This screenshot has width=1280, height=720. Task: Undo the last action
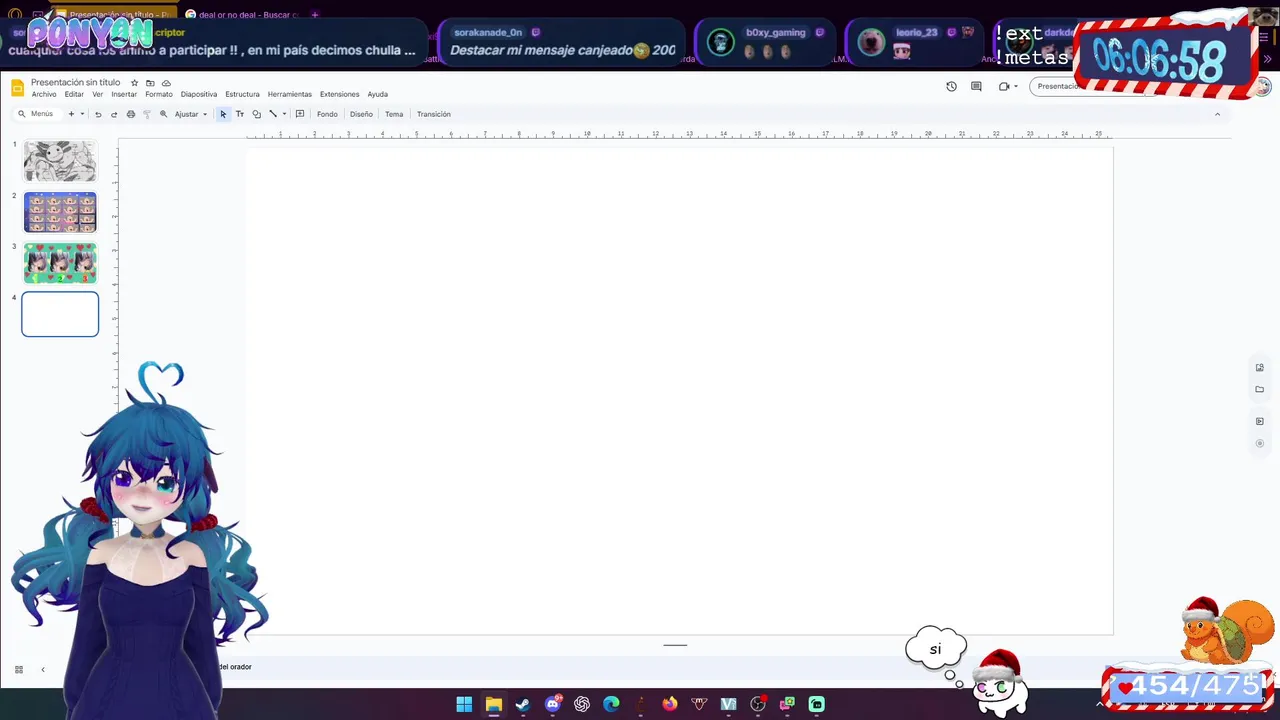[x=98, y=114]
